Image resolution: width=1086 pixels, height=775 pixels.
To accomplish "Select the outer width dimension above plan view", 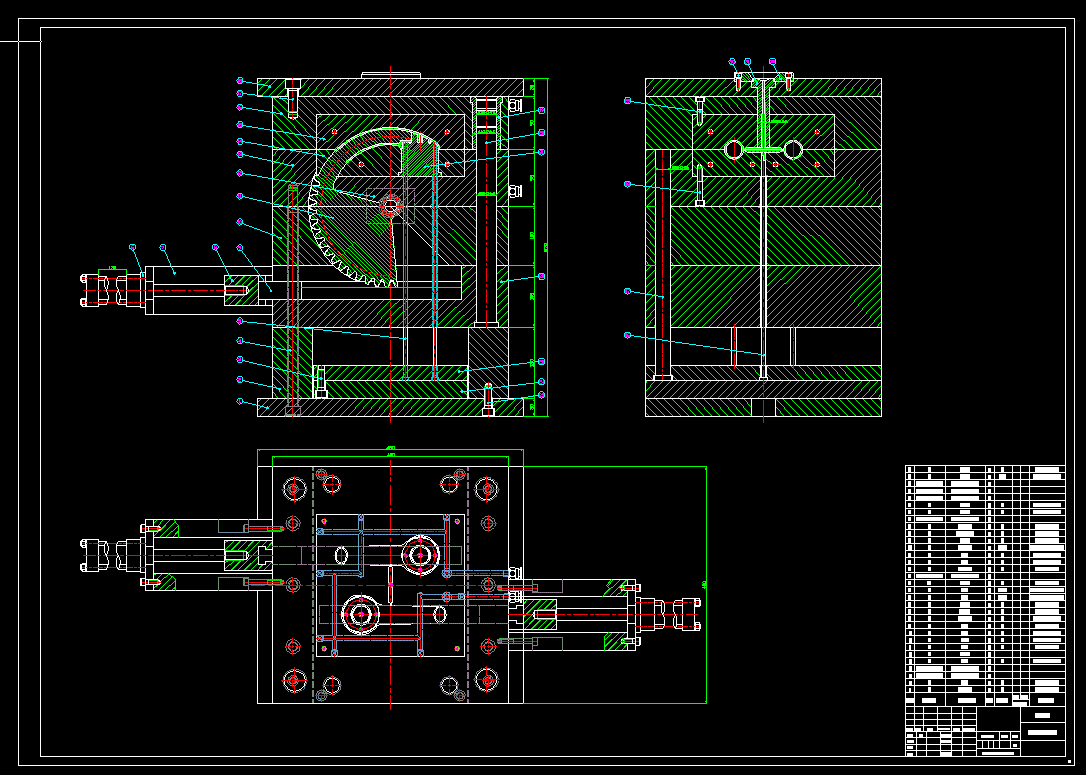I will (391, 449).
